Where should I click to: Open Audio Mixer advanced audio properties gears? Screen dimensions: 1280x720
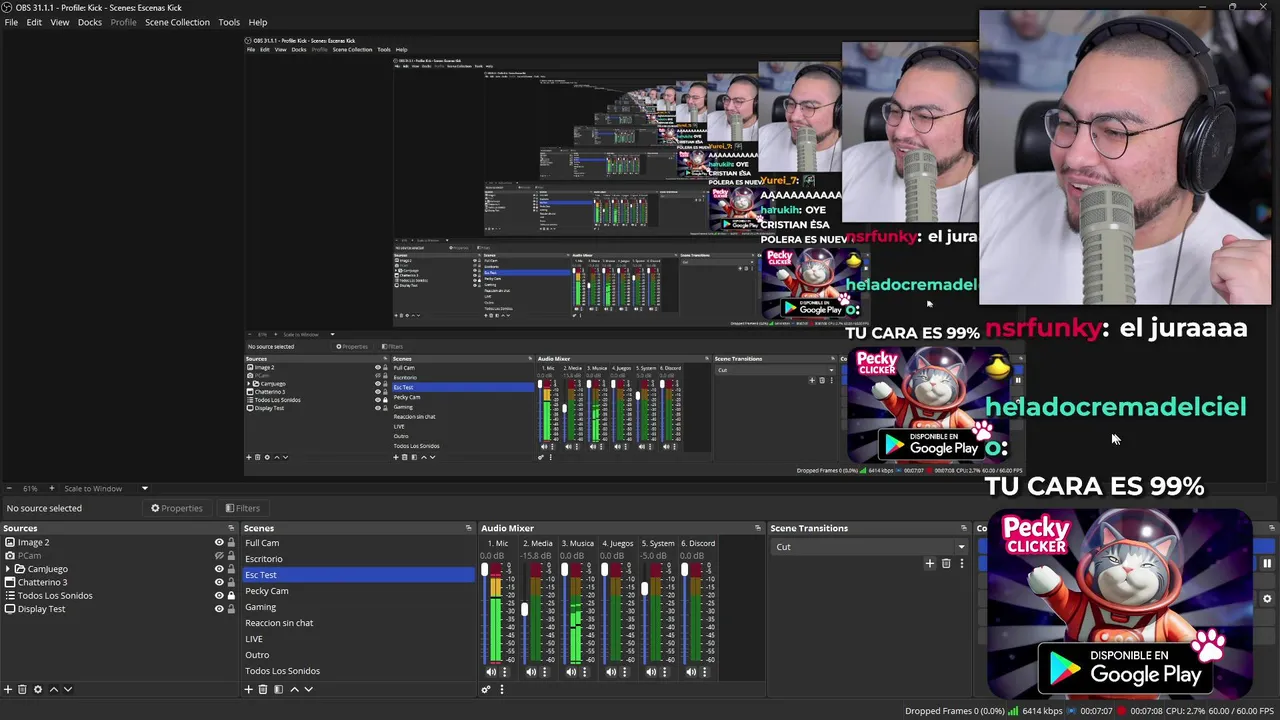[486, 689]
